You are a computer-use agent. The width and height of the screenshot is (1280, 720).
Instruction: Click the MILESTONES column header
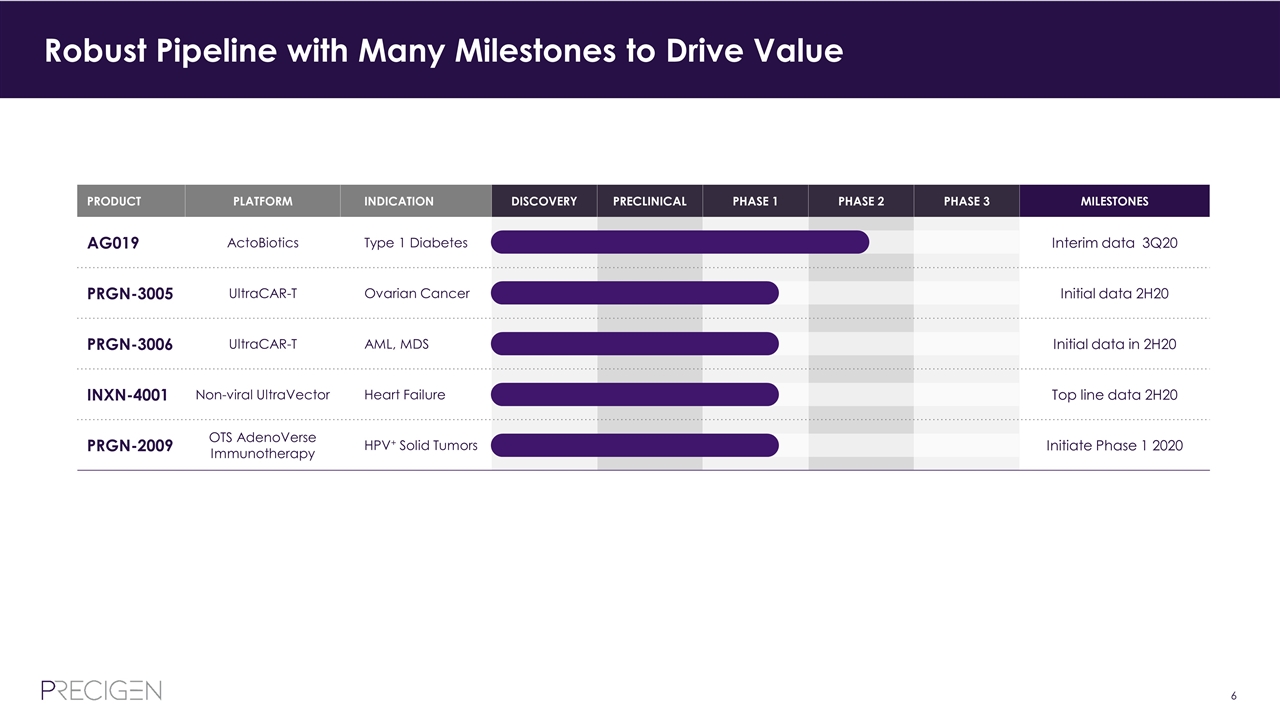click(1115, 201)
